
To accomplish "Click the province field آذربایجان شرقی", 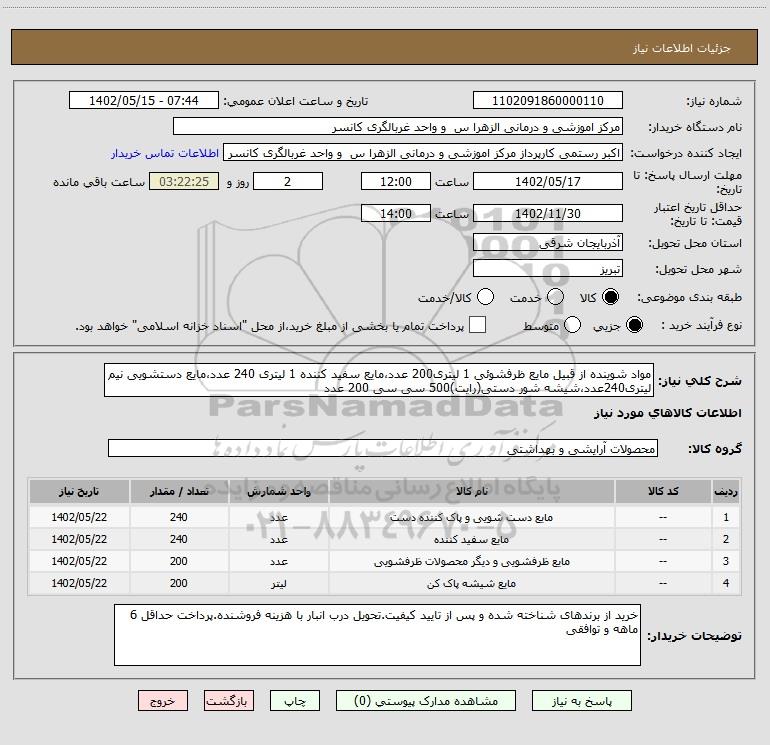I will pos(548,242).
